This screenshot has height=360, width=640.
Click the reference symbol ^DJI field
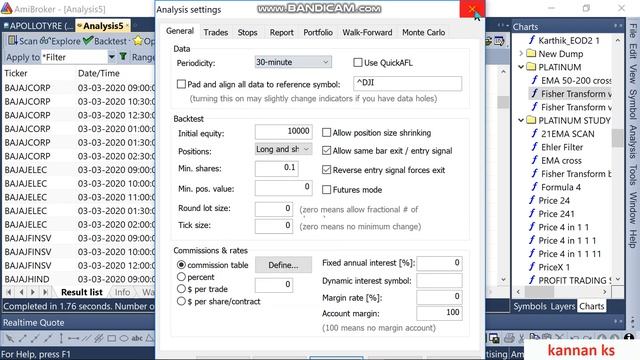(407, 83)
